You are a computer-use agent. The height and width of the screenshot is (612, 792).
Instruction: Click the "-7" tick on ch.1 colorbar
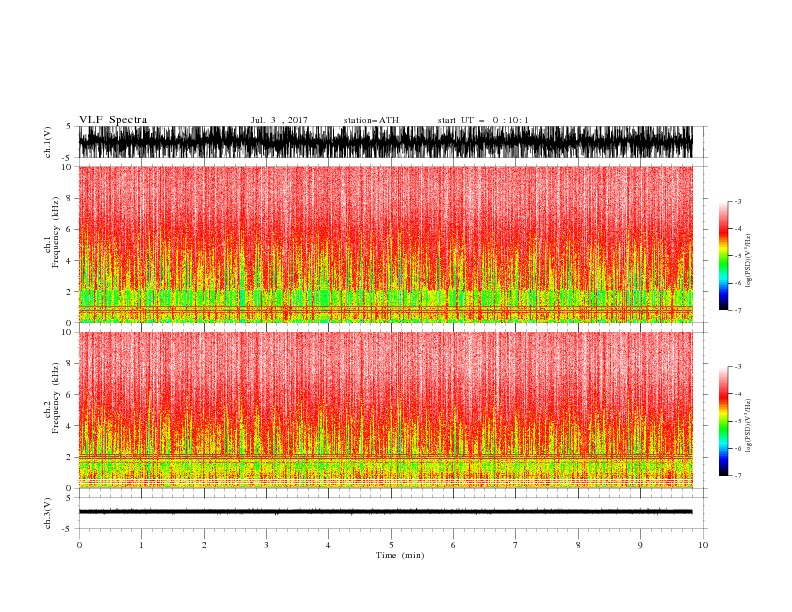[738, 310]
